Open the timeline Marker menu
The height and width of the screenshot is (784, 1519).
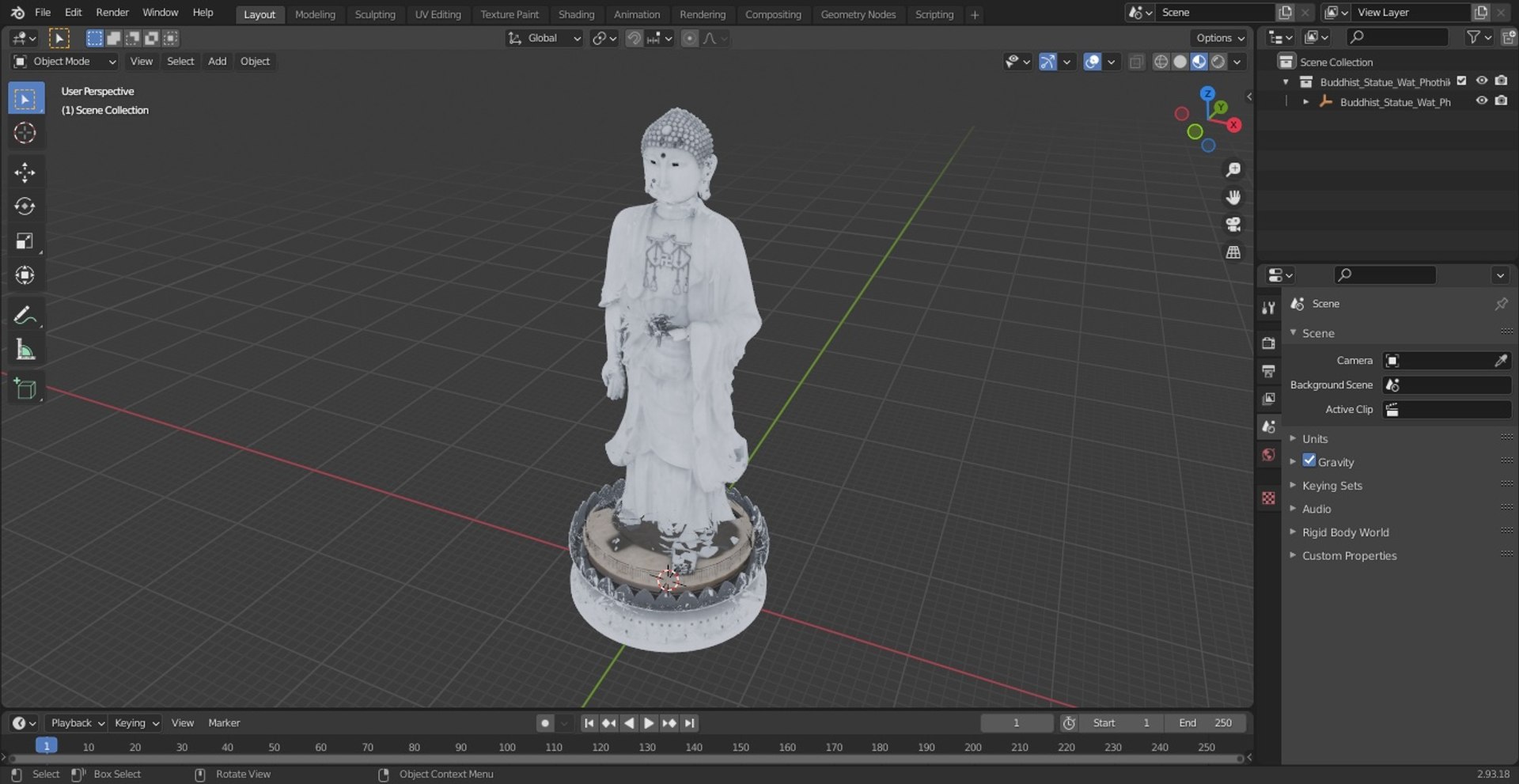click(x=224, y=723)
